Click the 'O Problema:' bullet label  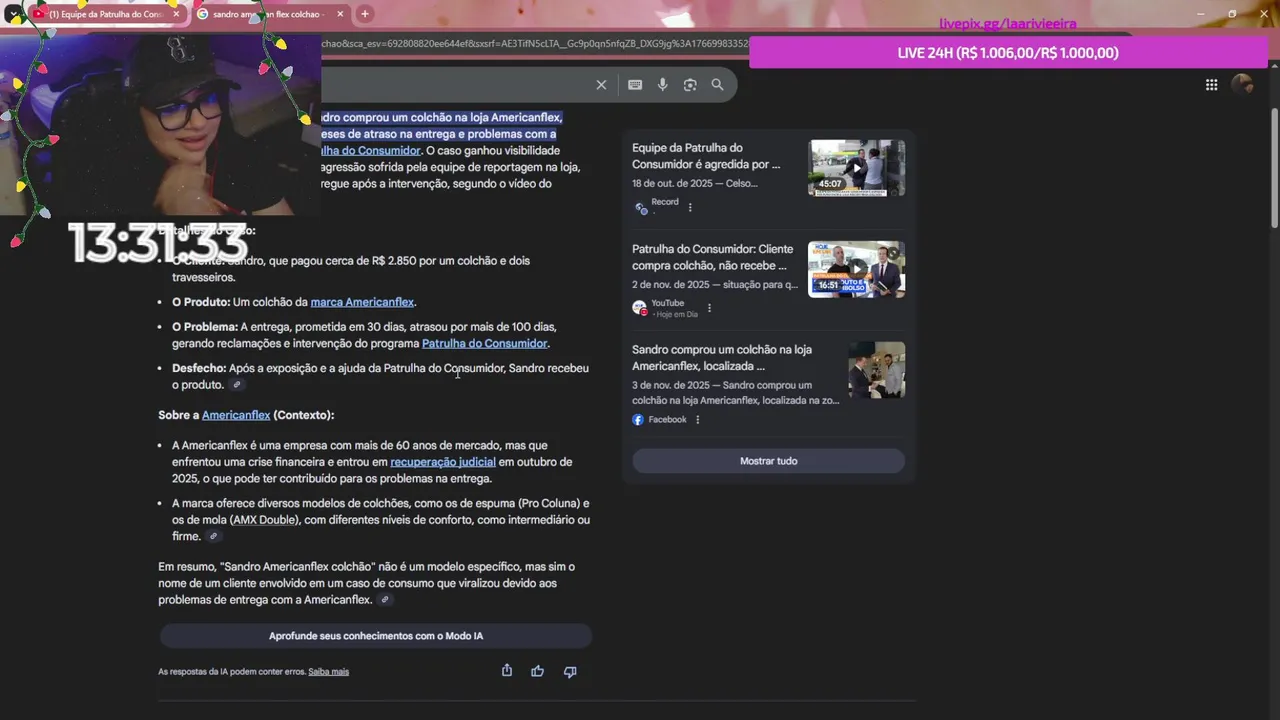click(204, 327)
